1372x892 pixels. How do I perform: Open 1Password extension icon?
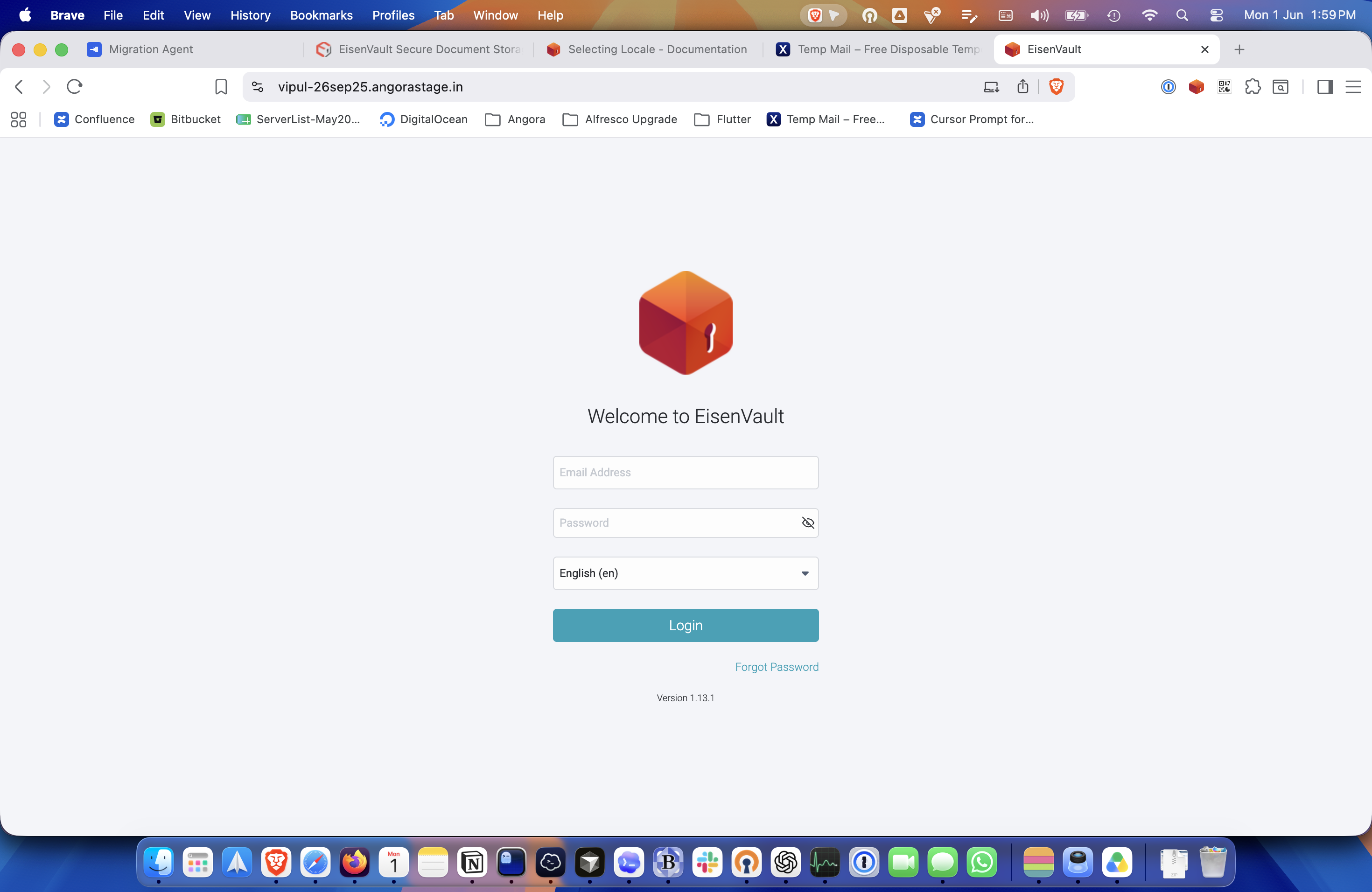tap(1168, 86)
